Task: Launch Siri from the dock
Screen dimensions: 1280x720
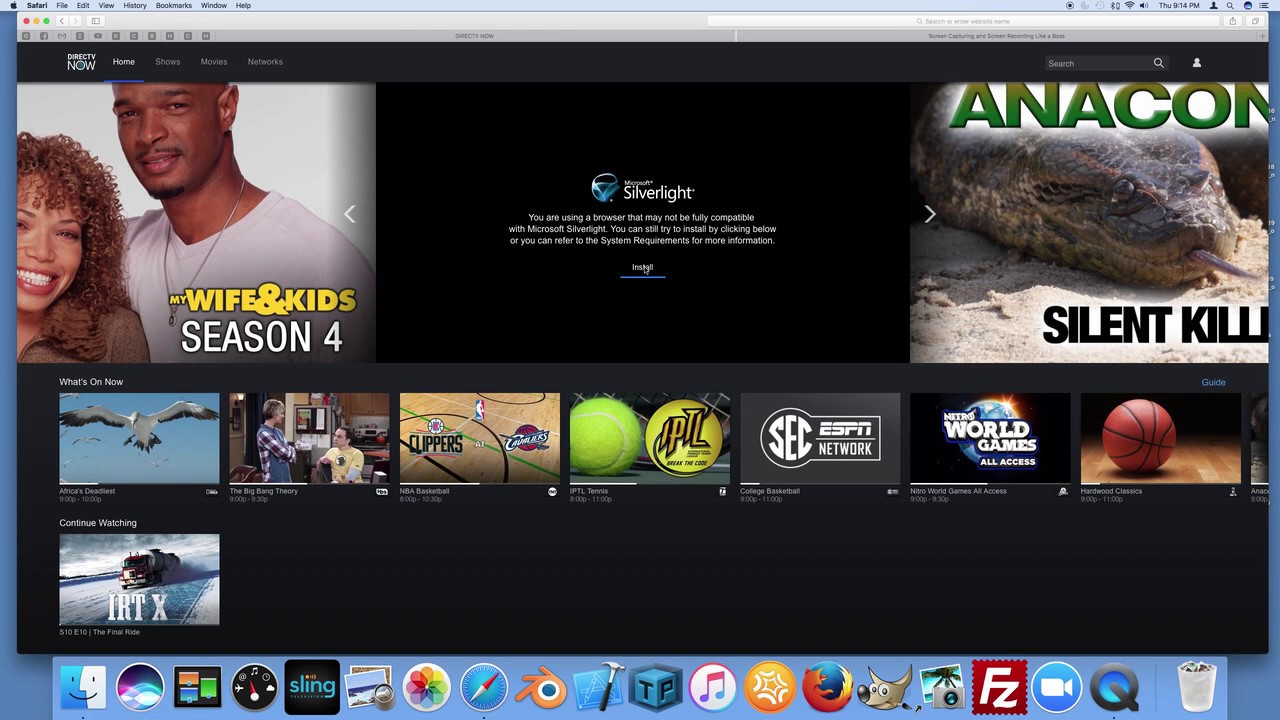Action: [x=140, y=687]
